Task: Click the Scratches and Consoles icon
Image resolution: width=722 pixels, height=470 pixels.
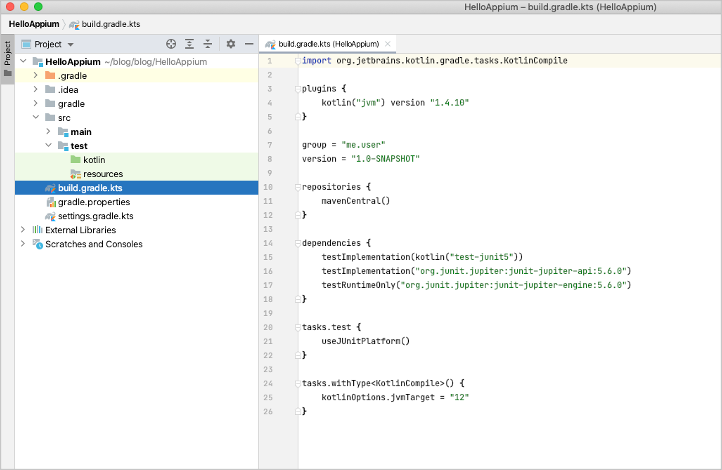Action: coord(37,244)
